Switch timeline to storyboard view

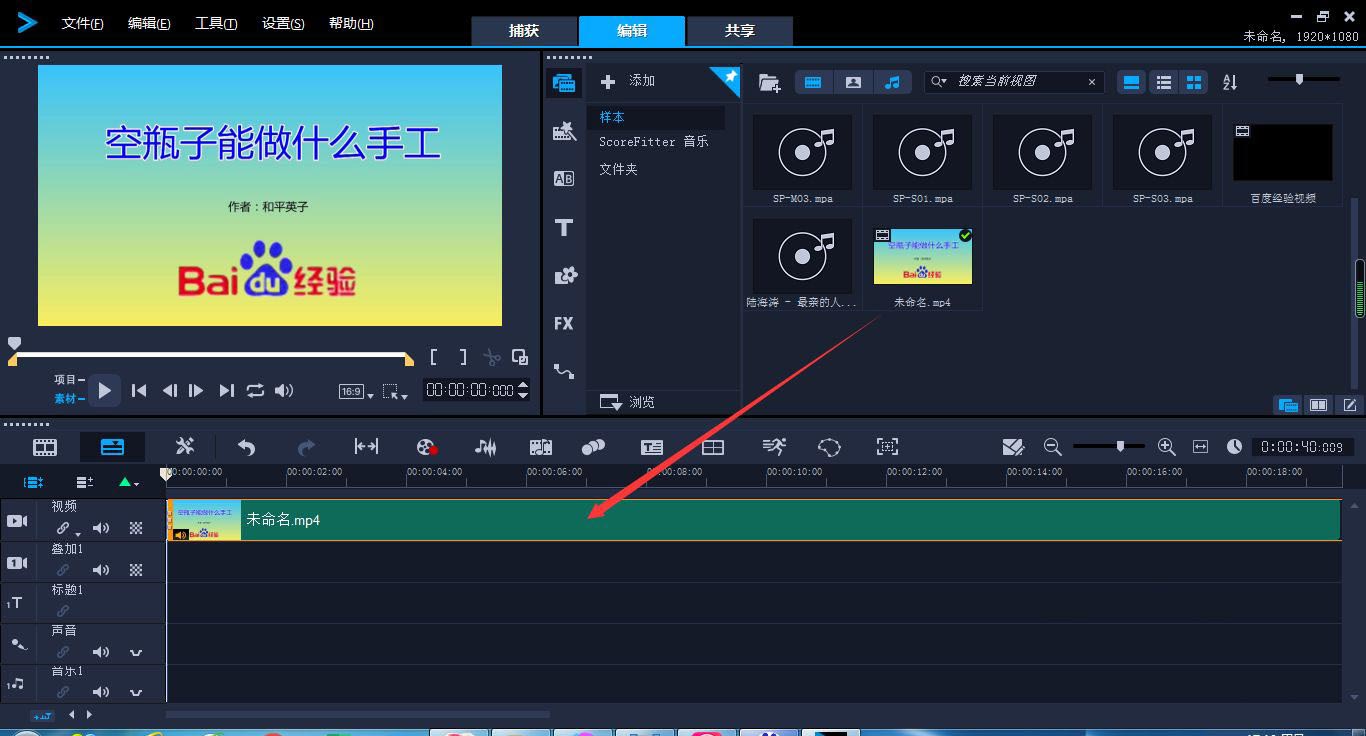point(45,447)
